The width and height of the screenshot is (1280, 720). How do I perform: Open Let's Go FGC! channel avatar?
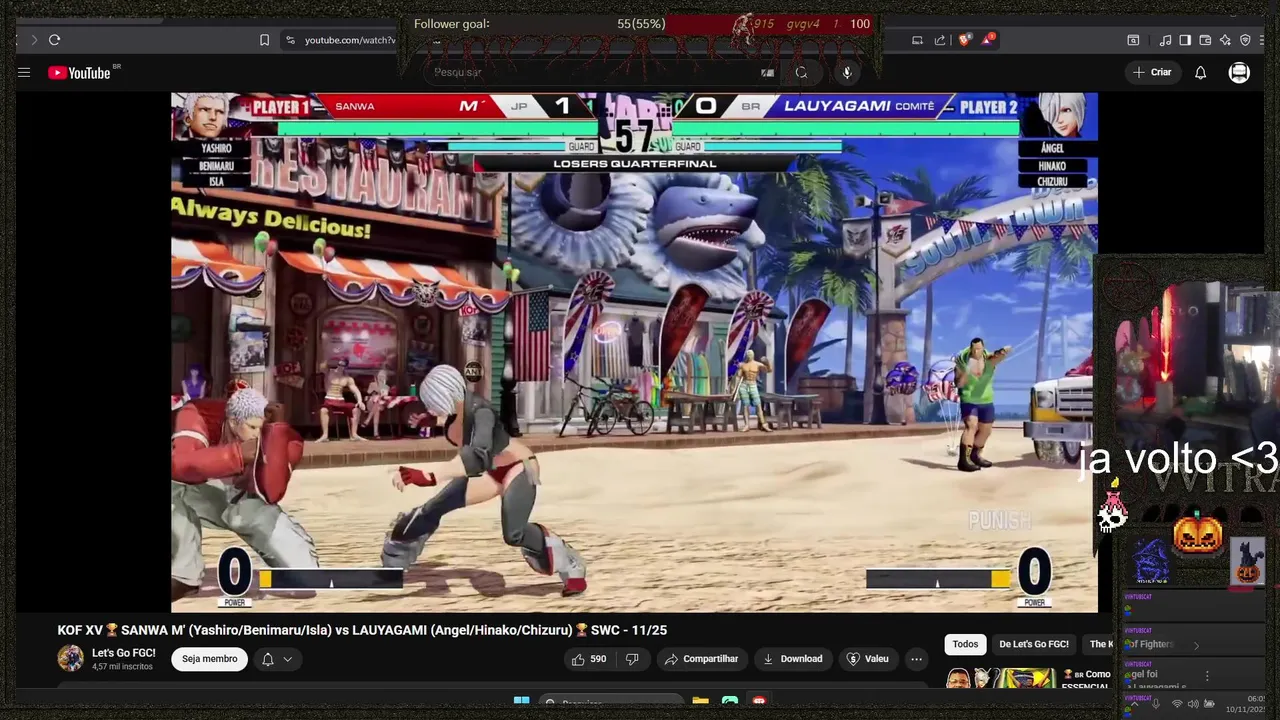pos(70,658)
